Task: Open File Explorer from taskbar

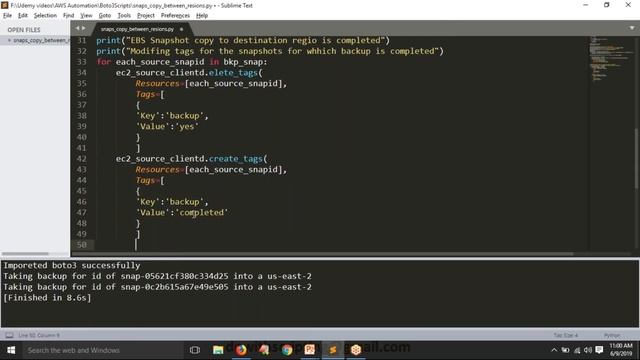Action: tap(218, 350)
